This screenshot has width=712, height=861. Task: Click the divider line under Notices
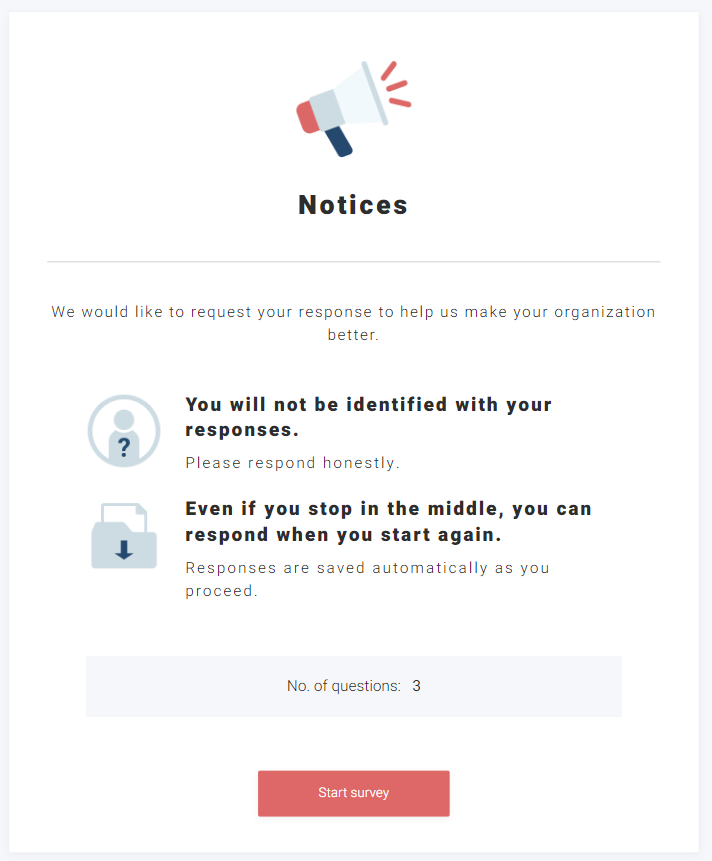tap(353, 260)
